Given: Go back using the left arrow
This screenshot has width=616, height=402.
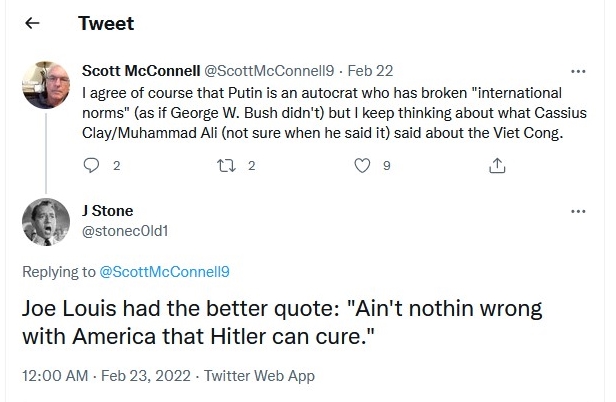Looking at the screenshot, I should pyautogui.click(x=32, y=23).
